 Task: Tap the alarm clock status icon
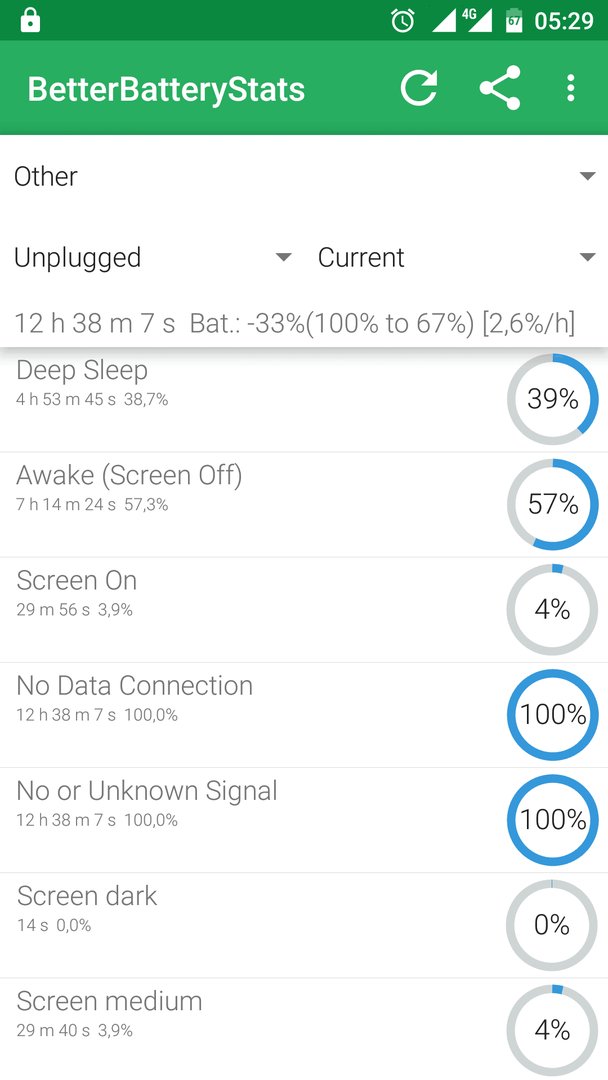click(x=403, y=21)
